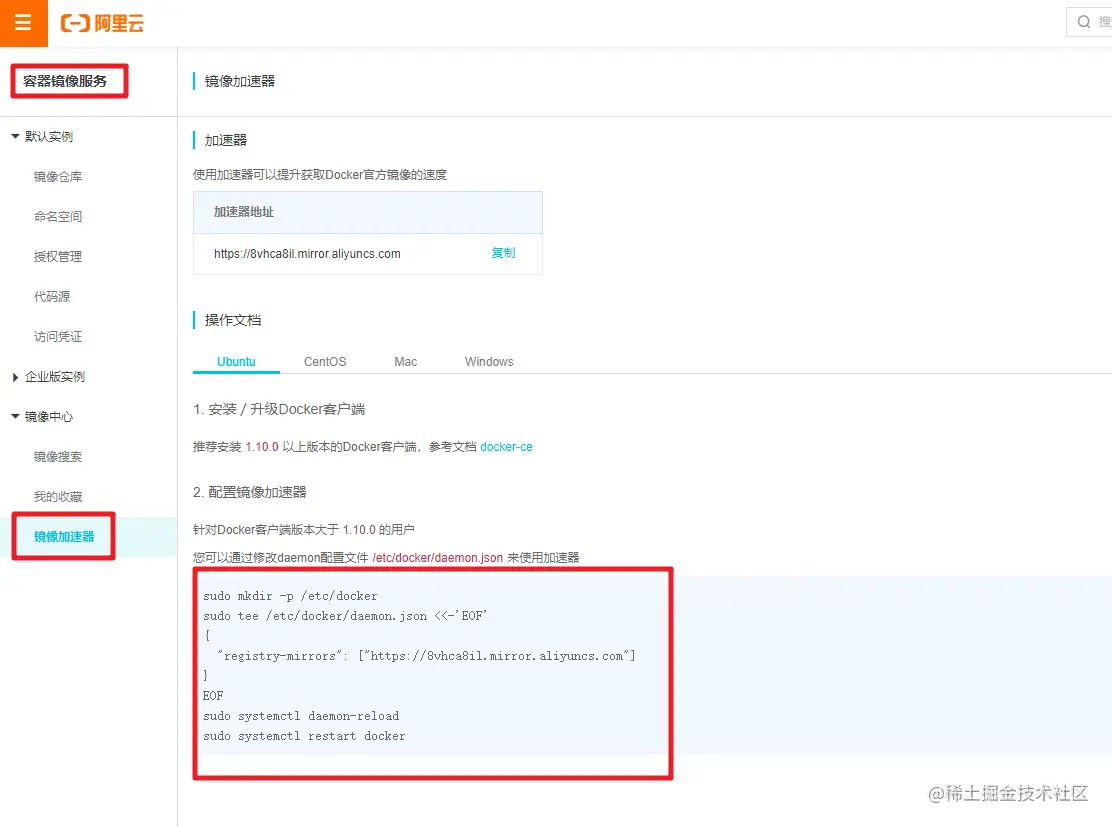This screenshot has height=827, width=1112.
Task: Select the Ubuntu tab
Action: click(236, 362)
